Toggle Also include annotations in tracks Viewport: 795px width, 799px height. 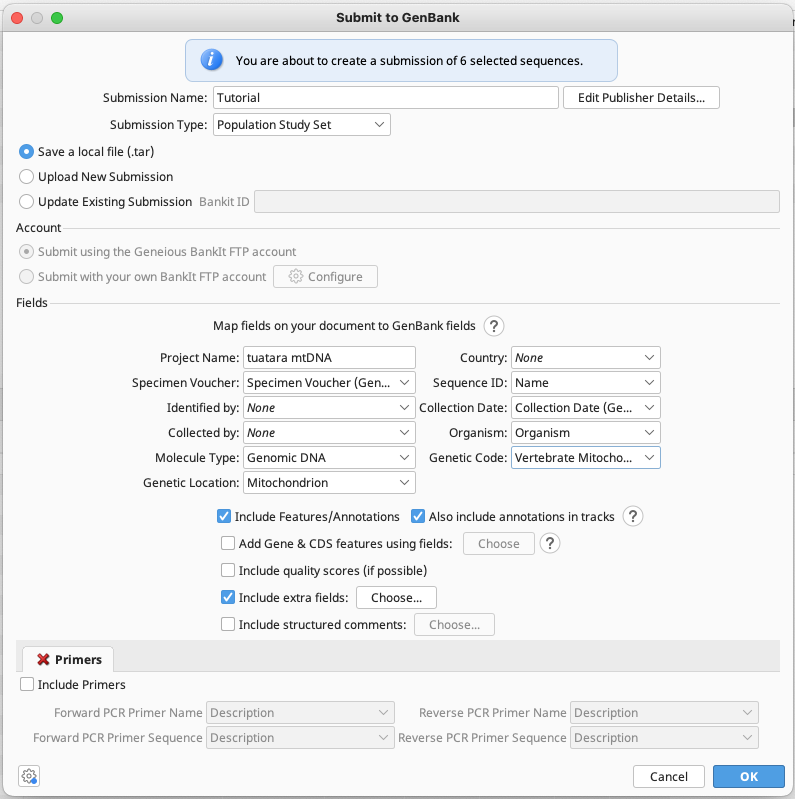pyautogui.click(x=418, y=517)
